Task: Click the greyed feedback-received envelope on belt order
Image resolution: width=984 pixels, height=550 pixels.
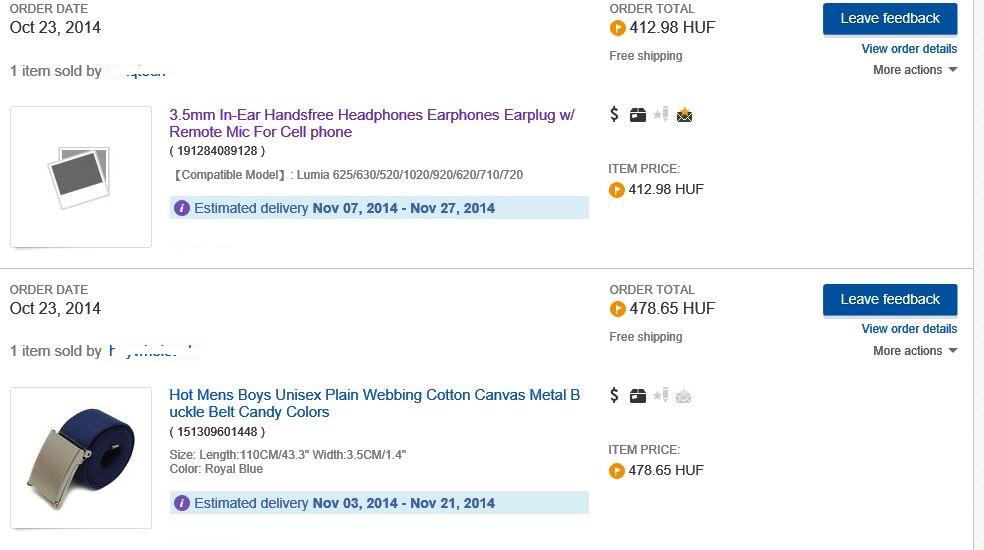Action: point(684,396)
